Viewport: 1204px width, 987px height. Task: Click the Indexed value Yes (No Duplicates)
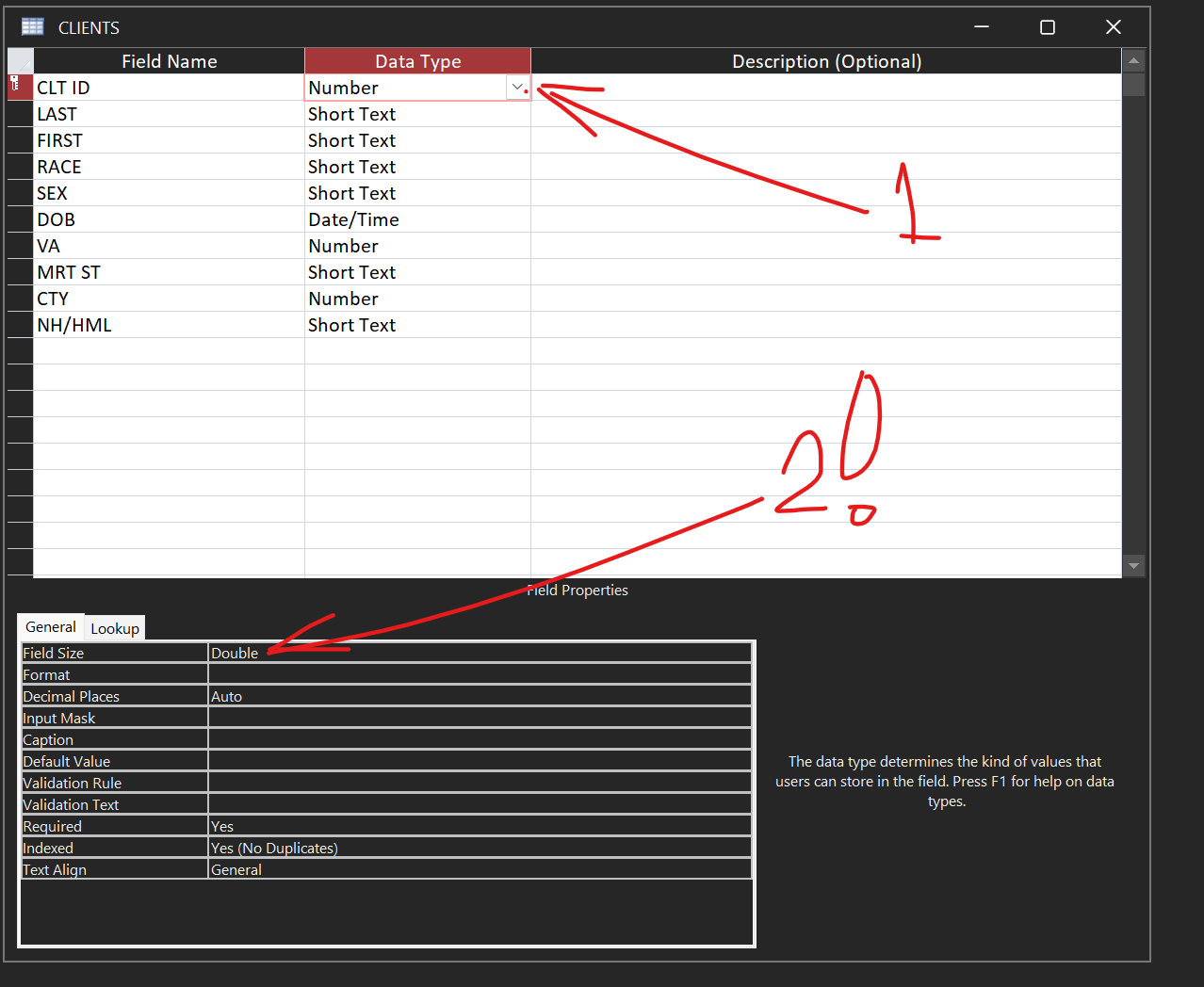point(480,848)
